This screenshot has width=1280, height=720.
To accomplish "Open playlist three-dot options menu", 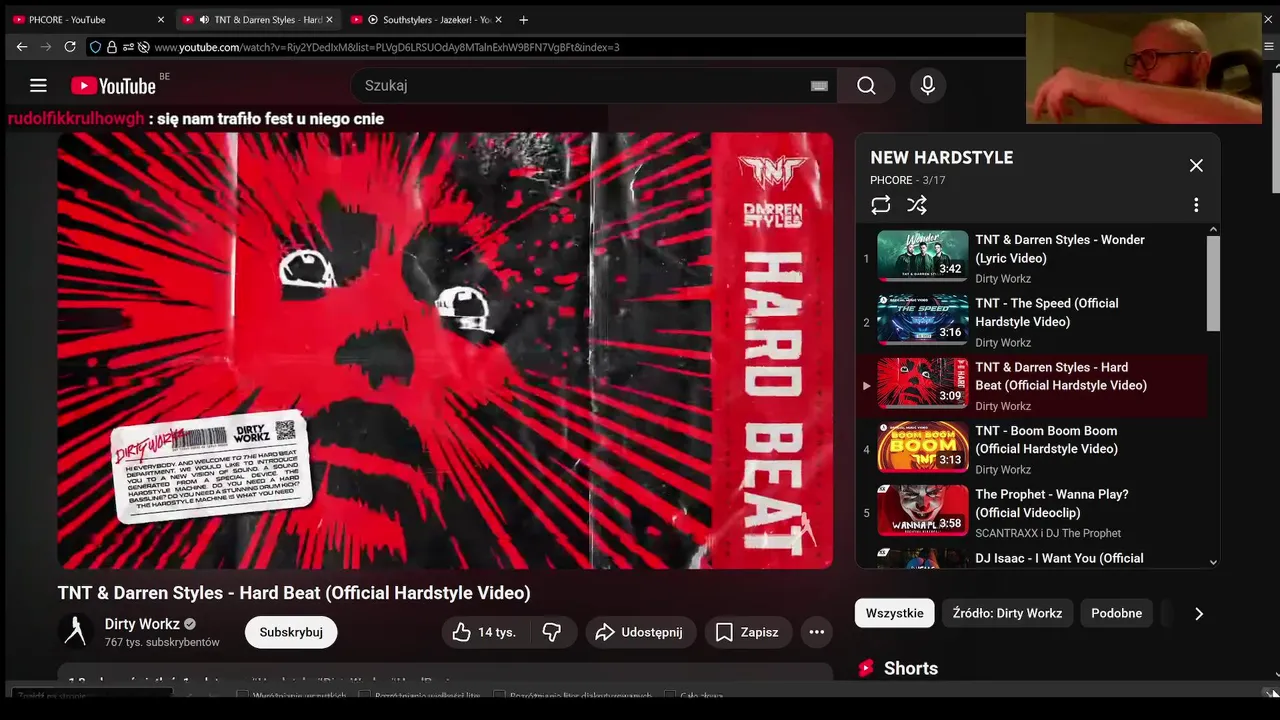I will (x=1196, y=205).
